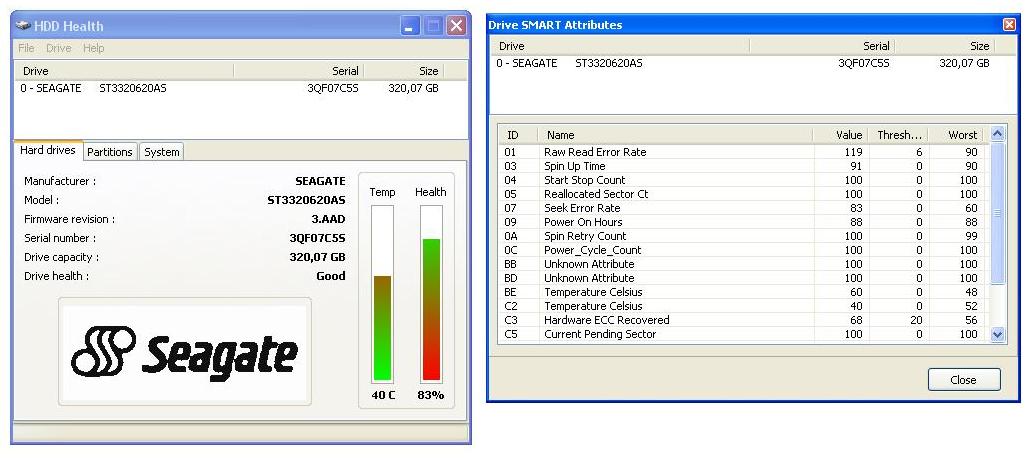Click the Seagate logo image

[185, 352]
